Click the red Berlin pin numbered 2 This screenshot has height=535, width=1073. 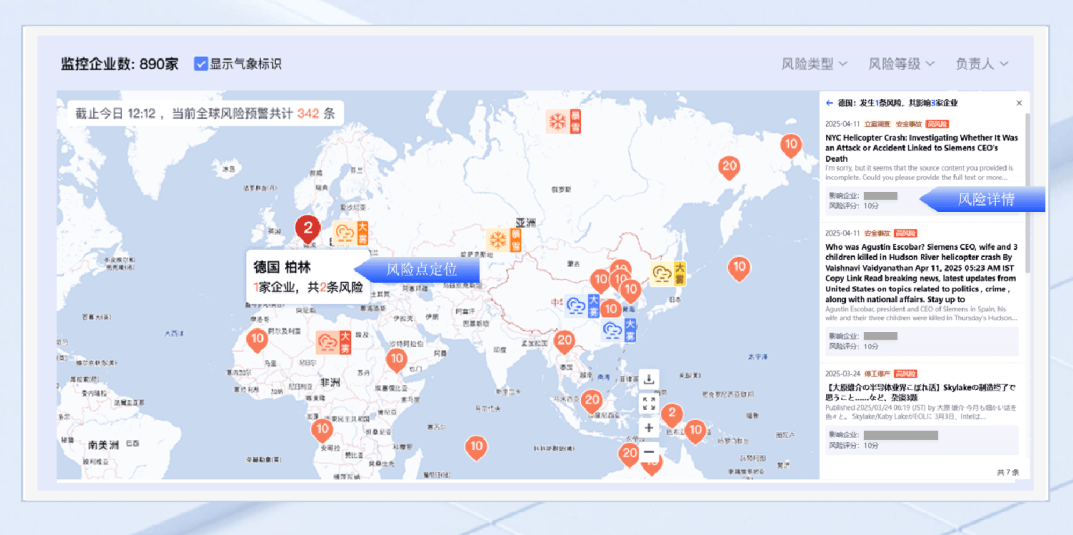tap(308, 229)
